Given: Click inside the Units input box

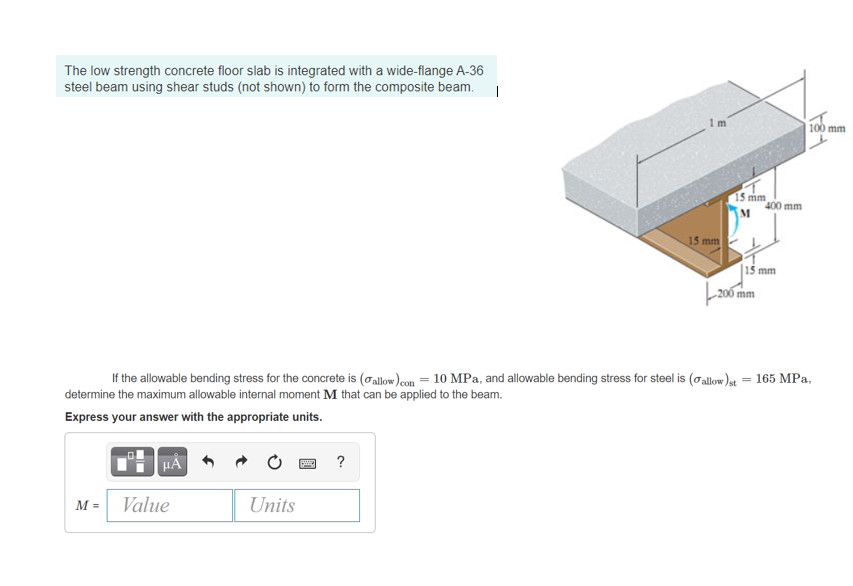Looking at the screenshot, I should pos(296,505).
